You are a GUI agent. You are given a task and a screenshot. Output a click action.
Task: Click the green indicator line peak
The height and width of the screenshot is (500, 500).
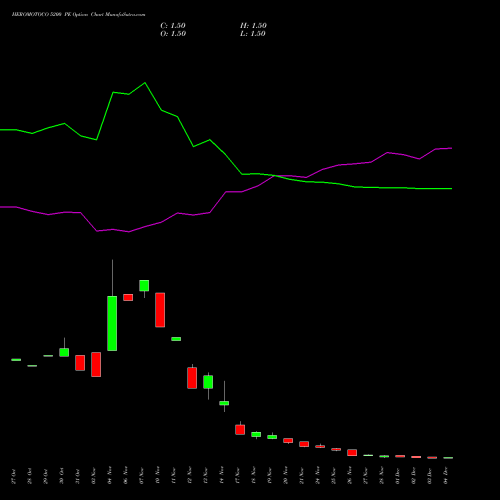point(145,83)
